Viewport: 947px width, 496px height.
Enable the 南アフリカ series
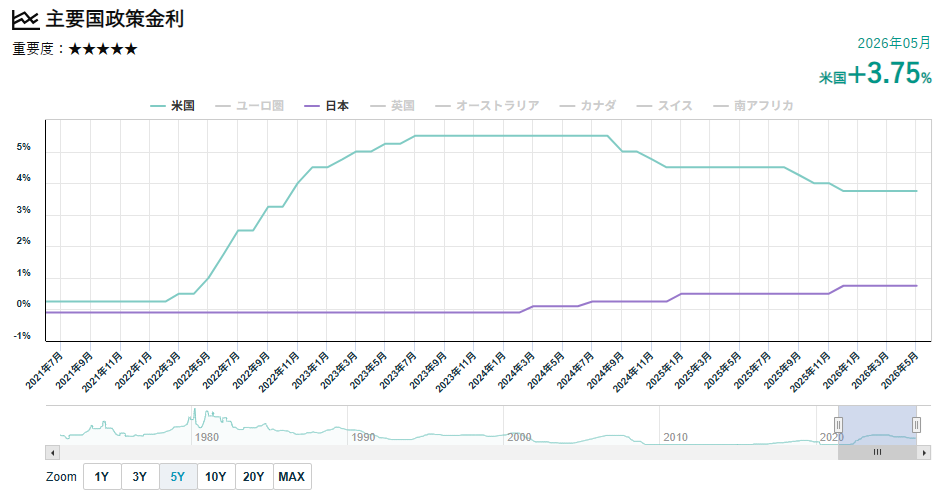pyautogui.click(x=753, y=106)
